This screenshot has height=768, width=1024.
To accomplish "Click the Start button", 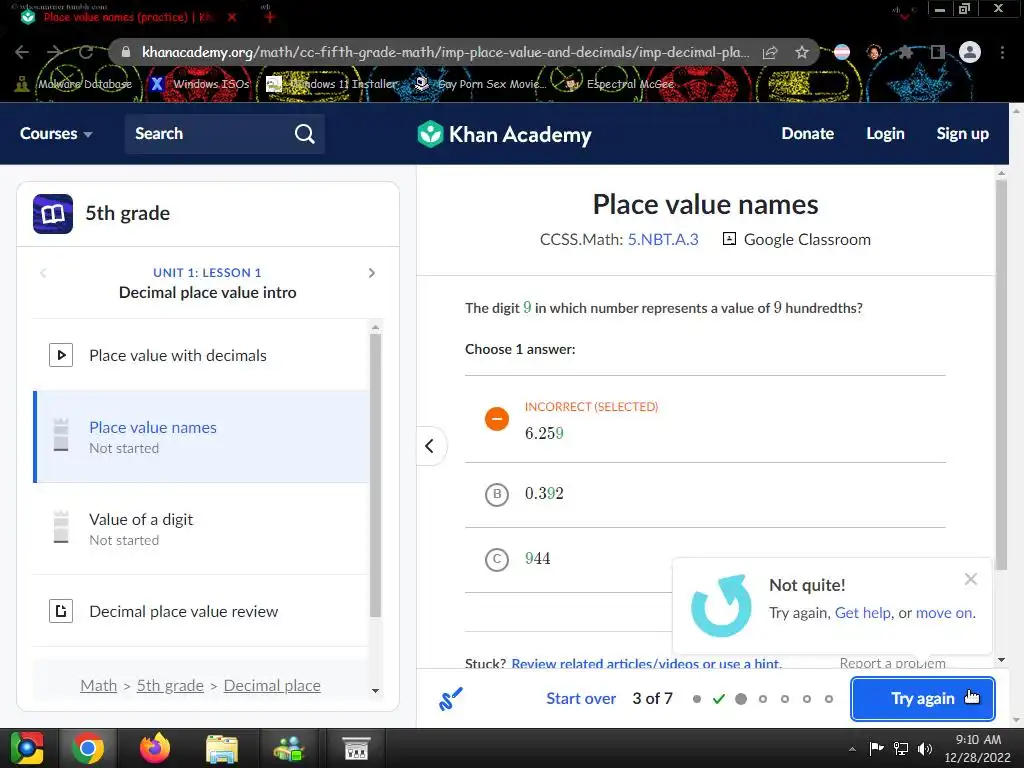I will (27, 748).
